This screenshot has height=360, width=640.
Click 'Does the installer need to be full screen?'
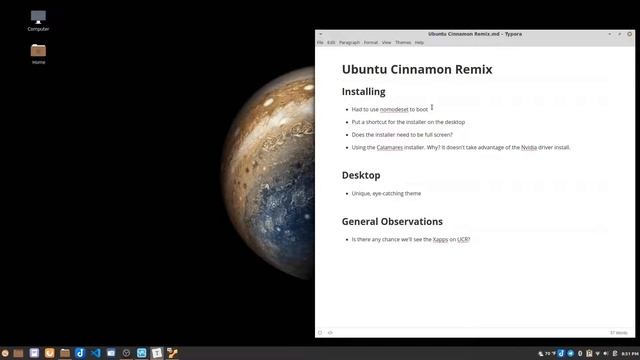click(x=402, y=135)
